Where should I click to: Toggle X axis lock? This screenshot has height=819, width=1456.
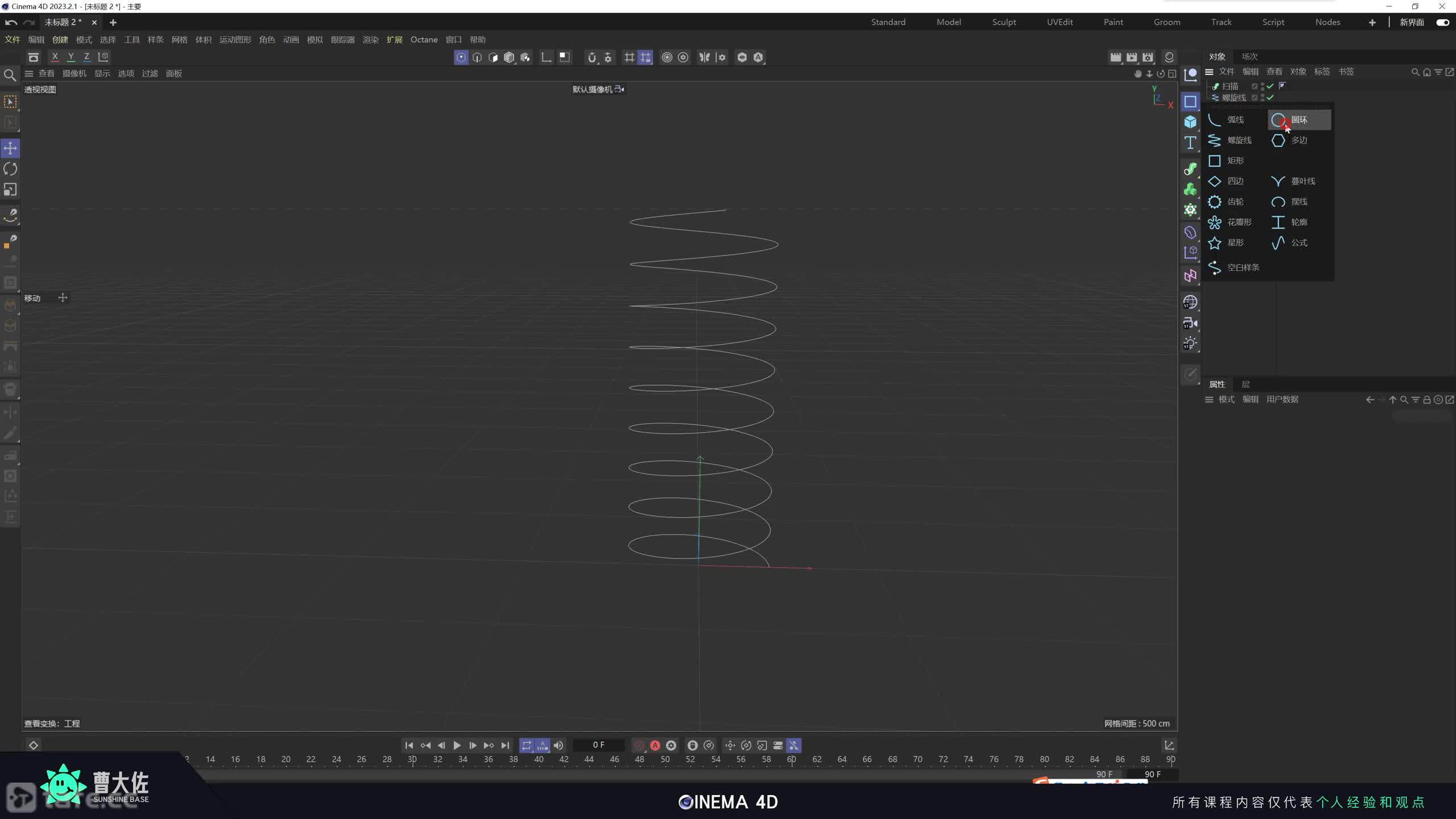[55, 57]
